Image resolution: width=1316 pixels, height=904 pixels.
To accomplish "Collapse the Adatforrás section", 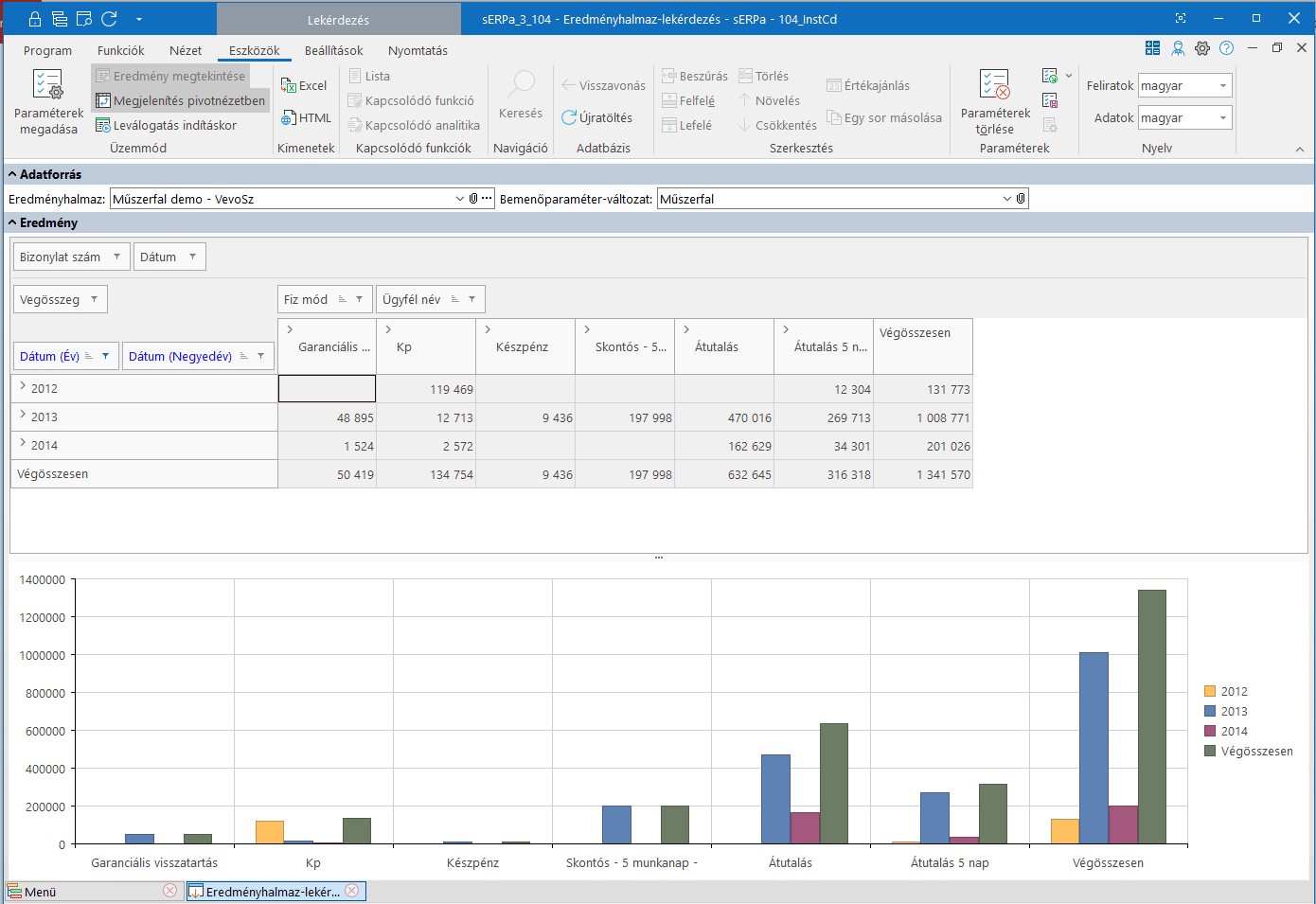I will 13,174.
